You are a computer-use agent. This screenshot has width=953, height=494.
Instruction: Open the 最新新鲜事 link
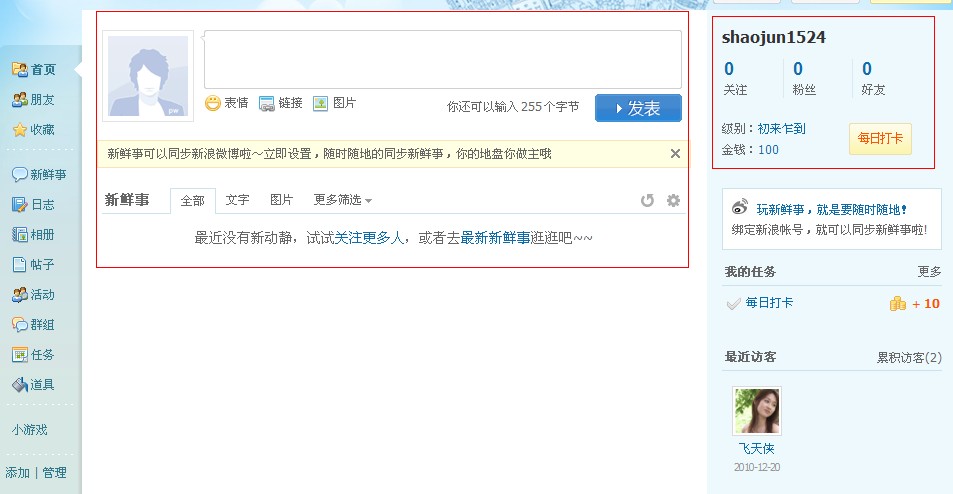495,238
